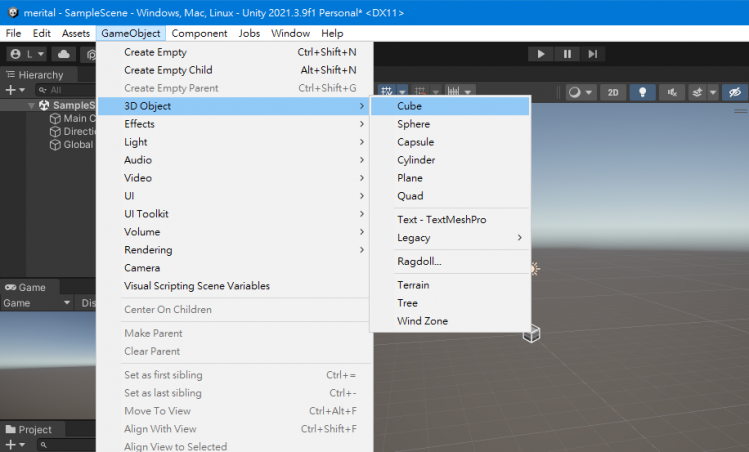
Task: Open the Component menu
Action: (199, 33)
